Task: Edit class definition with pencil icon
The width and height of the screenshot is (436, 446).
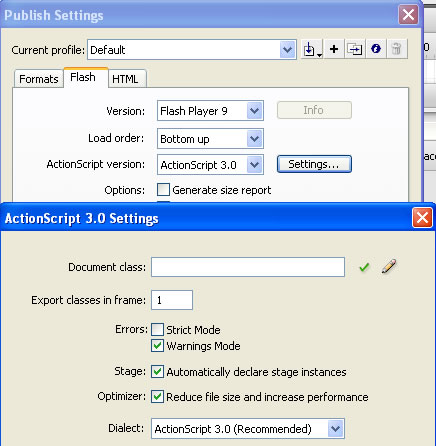Action: click(x=389, y=266)
